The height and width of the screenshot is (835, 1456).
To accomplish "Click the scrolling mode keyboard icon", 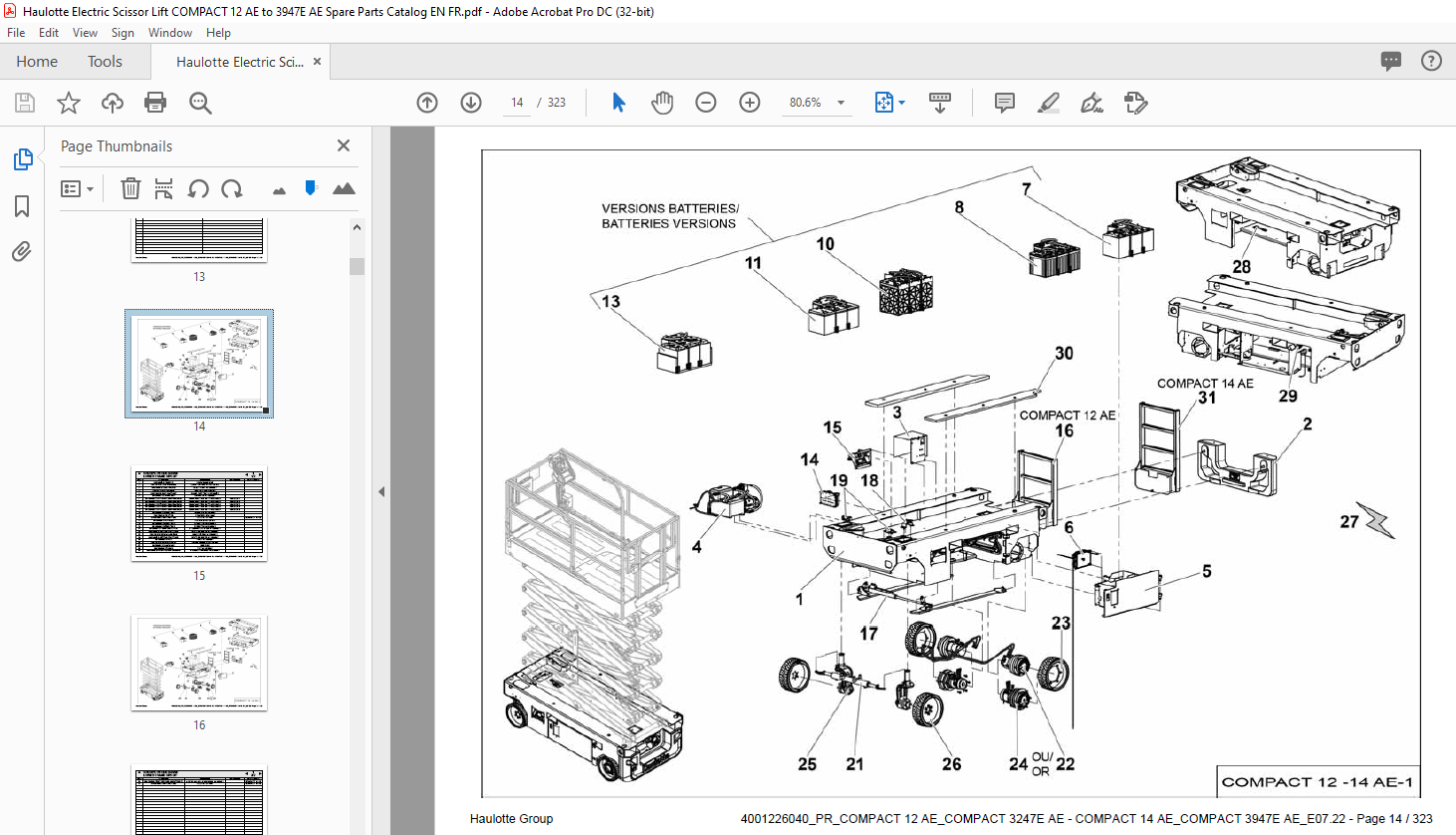I will [940, 103].
